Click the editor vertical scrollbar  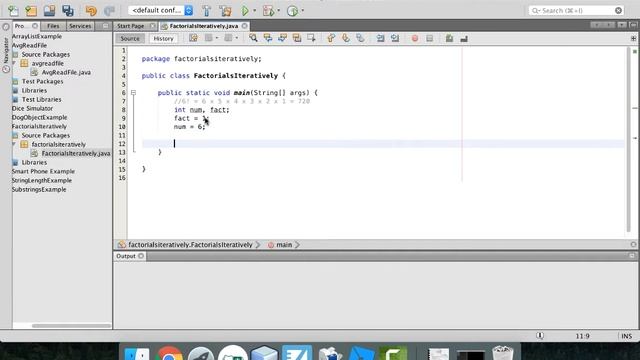pos(629,139)
